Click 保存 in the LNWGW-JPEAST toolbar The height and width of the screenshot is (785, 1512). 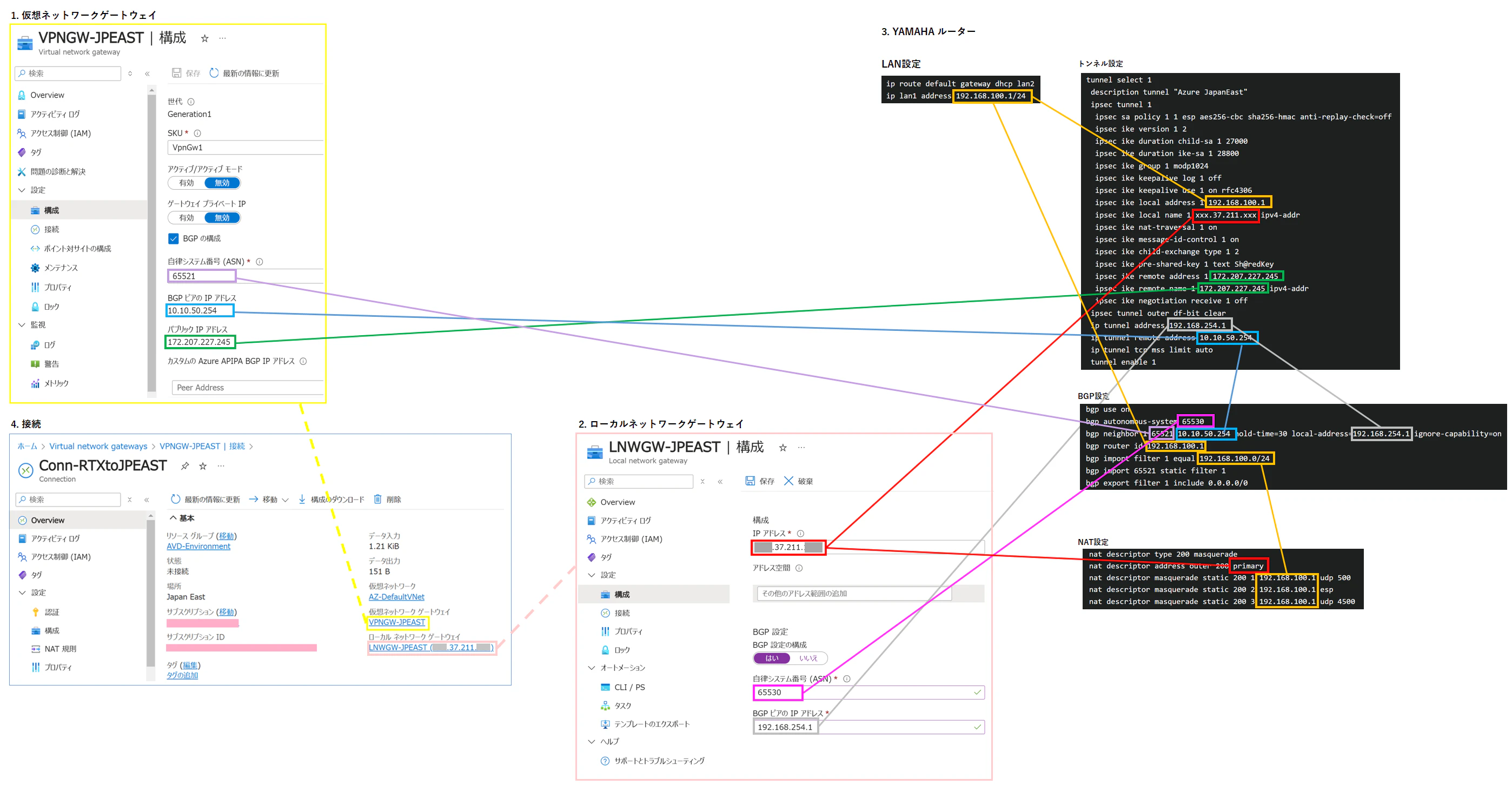click(x=760, y=481)
